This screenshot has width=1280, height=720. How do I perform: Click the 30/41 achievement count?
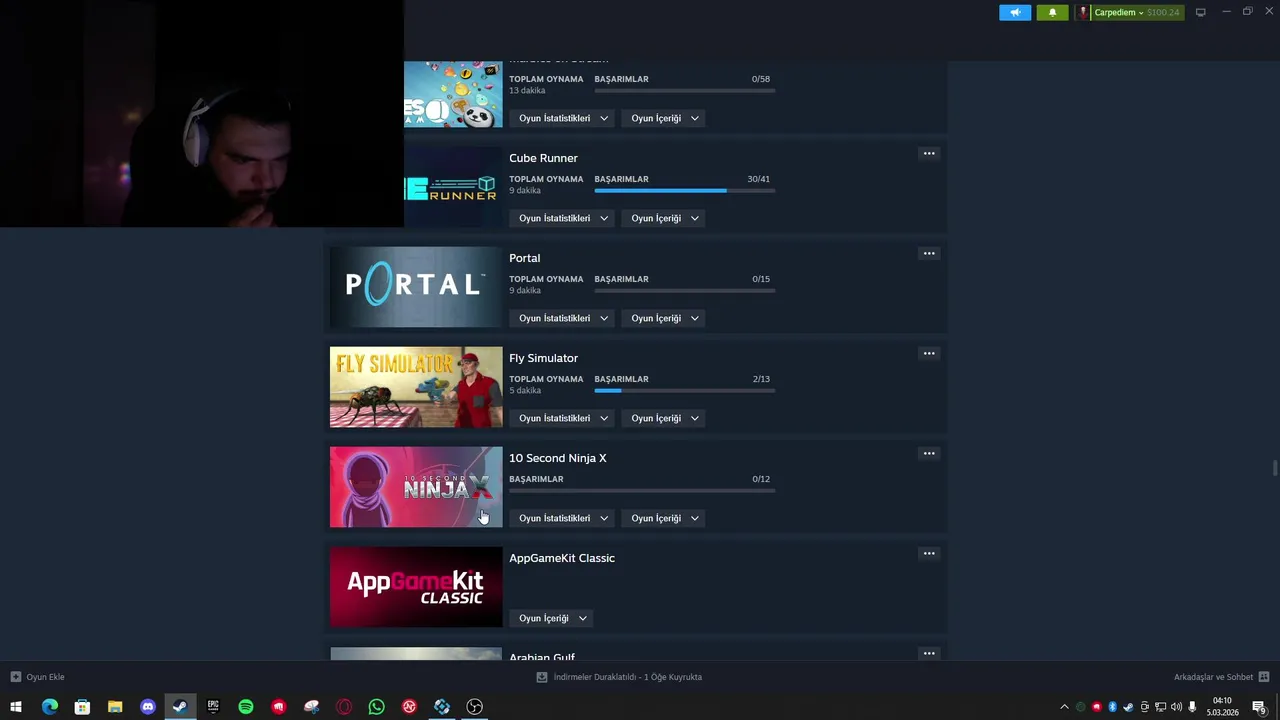click(758, 179)
